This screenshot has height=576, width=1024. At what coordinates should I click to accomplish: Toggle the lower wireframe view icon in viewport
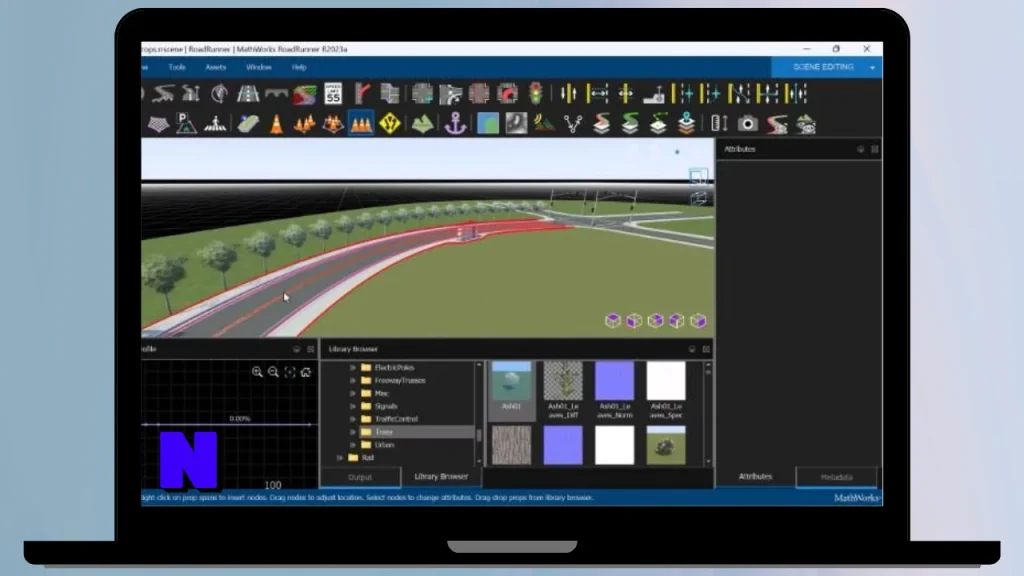coord(698,198)
